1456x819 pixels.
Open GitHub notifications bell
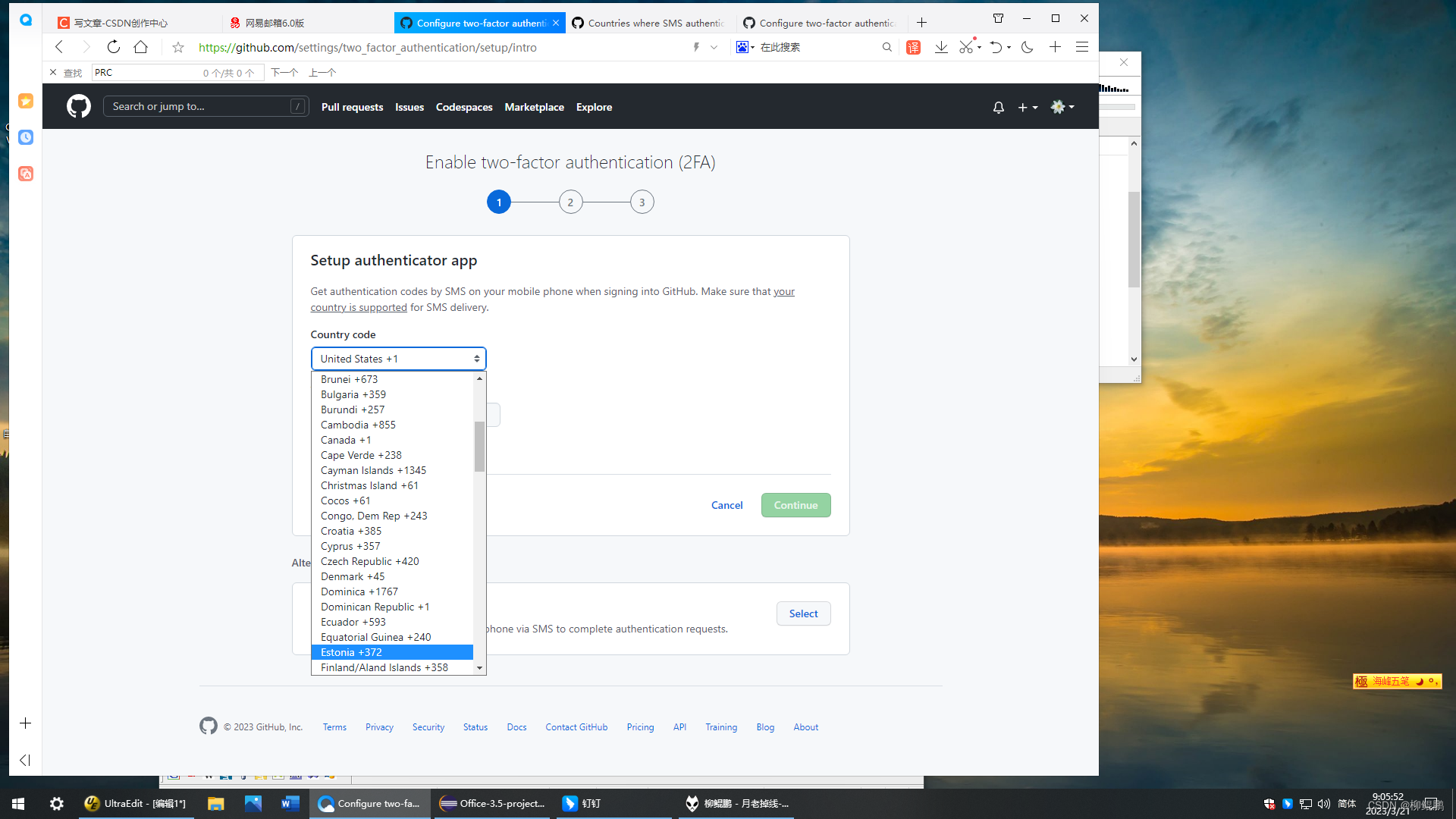[x=998, y=107]
